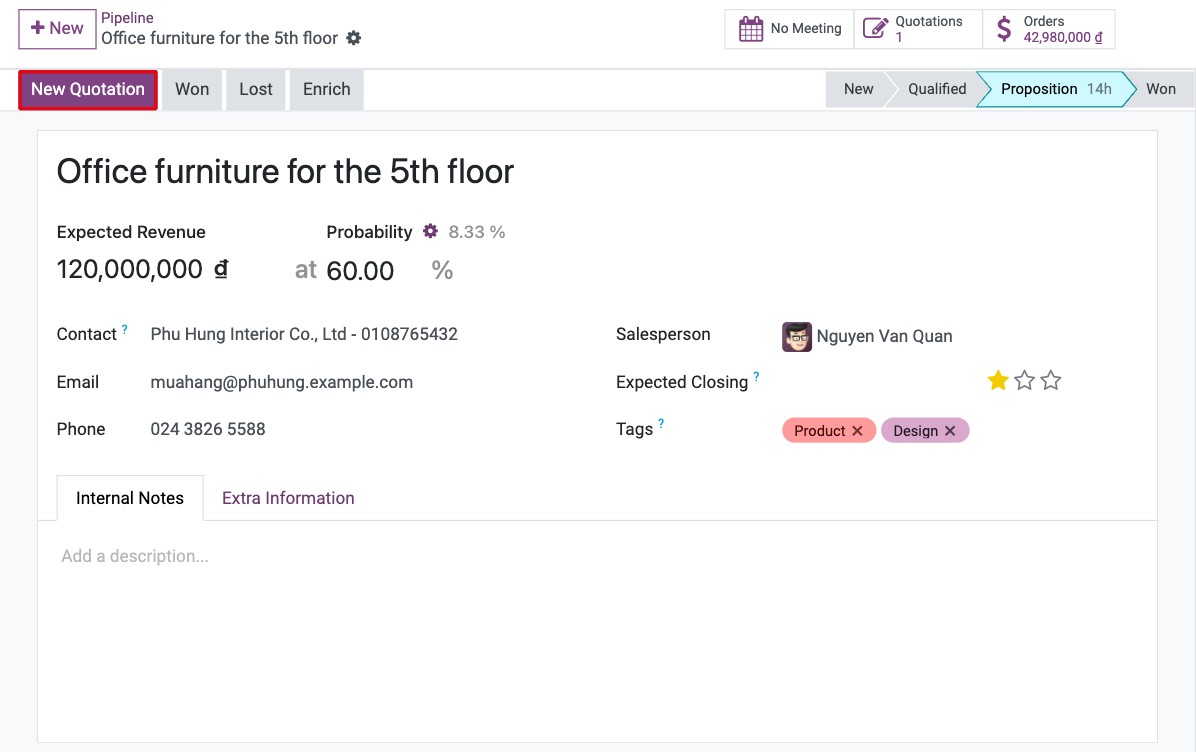The width and height of the screenshot is (1196, 752).
Task: Open the Quotations smart button
Action: (x=918, y=29)
